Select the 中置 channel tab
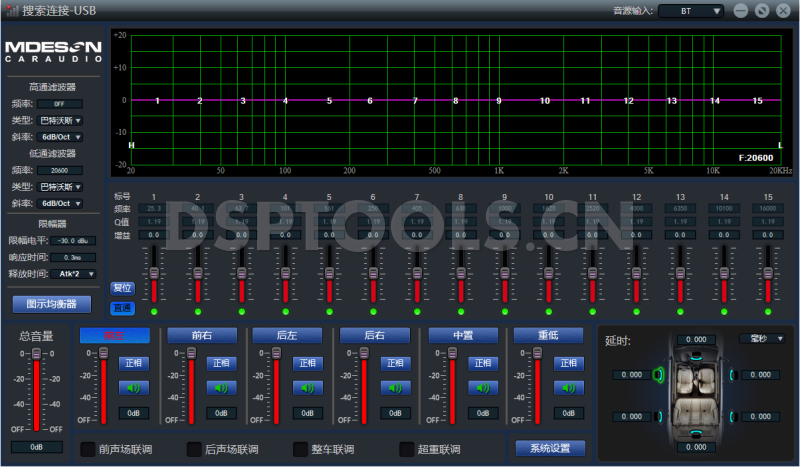This screenshot has height=467, width=800. (x=463, y=335)
